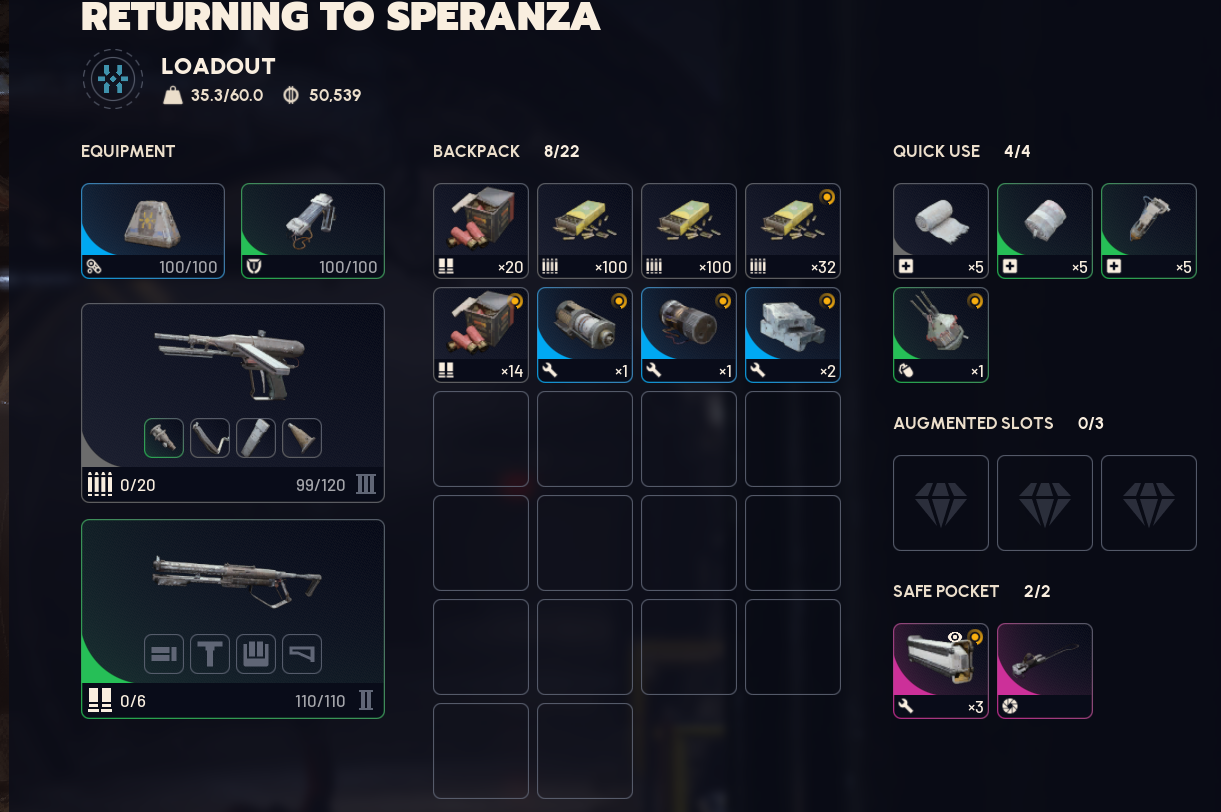Choose the bandage quick-use item
Viewport: 1221px width, 812px height.
point(941,231)
